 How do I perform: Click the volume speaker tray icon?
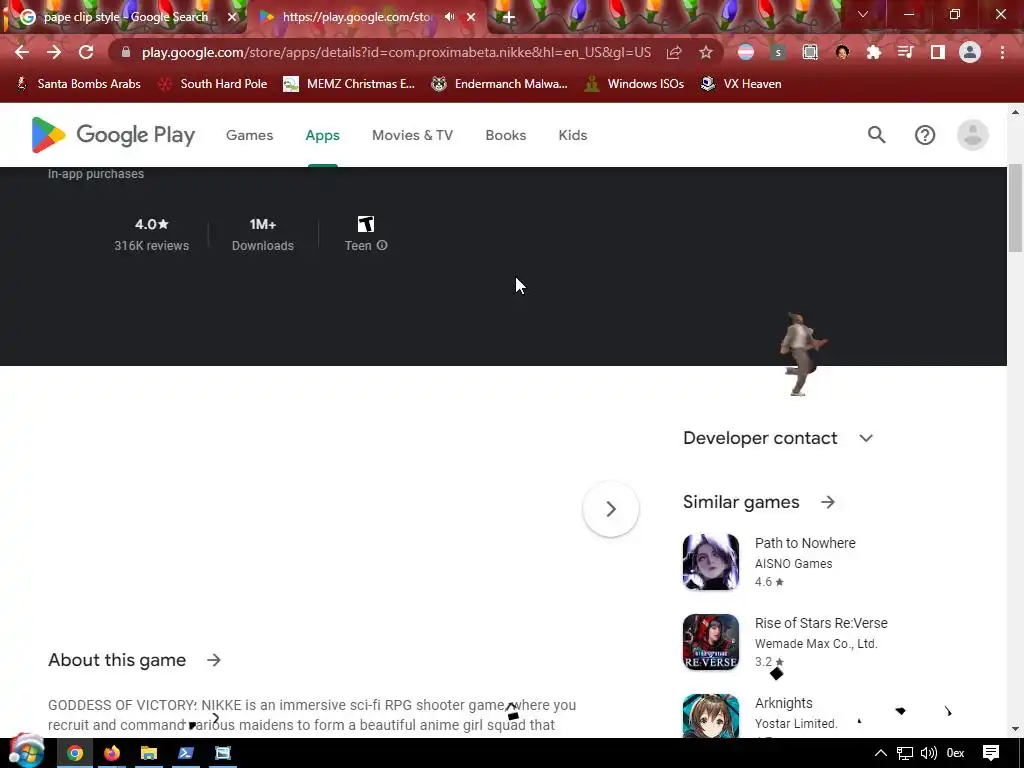929,754
